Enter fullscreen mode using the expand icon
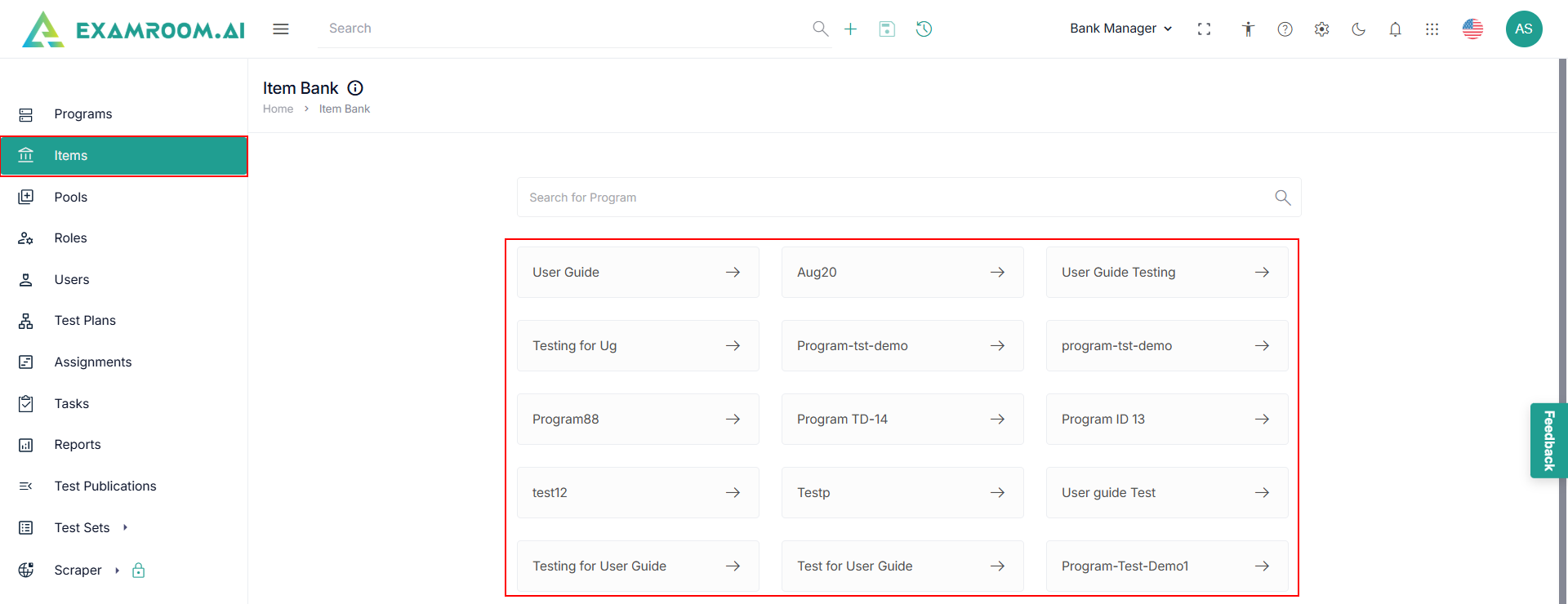The height and width of the screenshot is (604, 1568). coord(1204,29)
